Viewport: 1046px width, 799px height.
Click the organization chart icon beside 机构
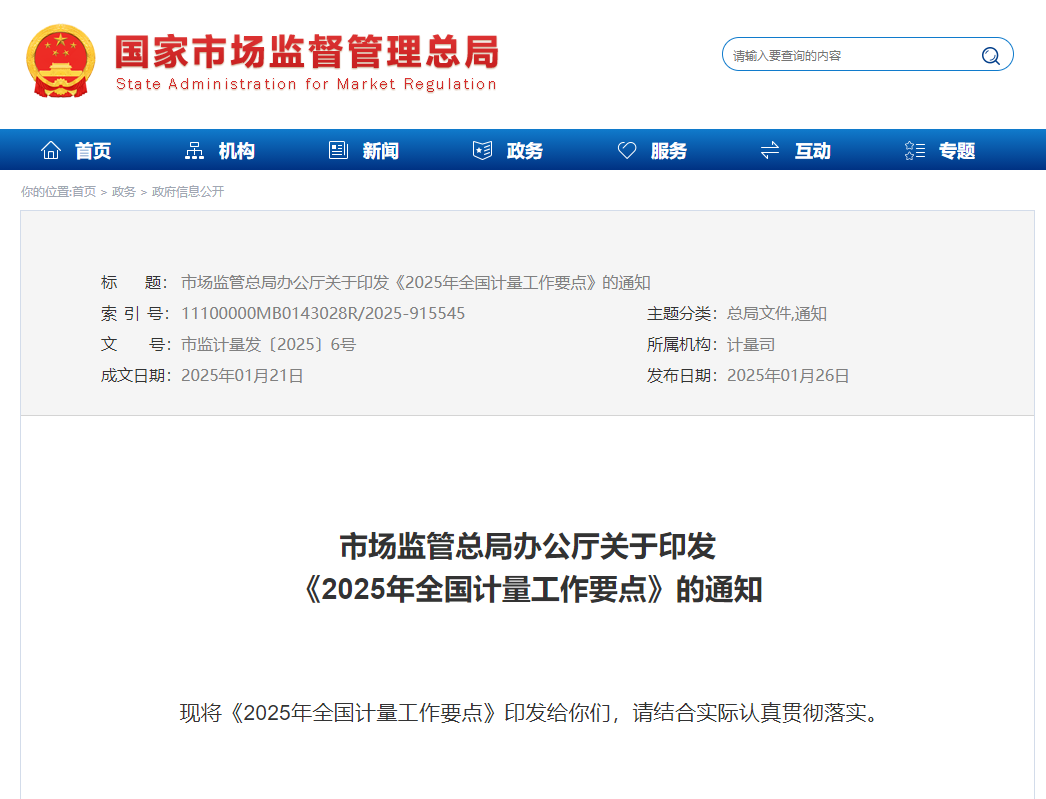pos(195,151)
